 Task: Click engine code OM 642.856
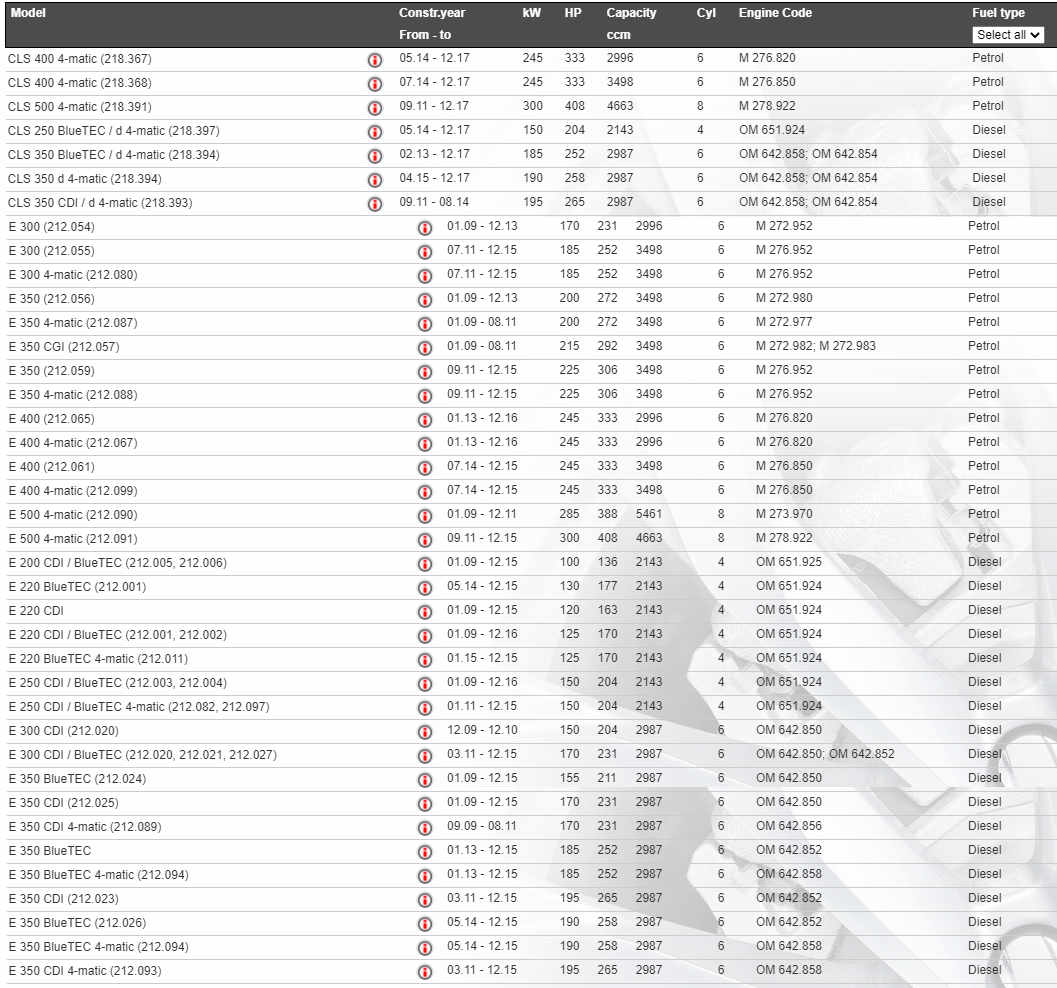(x=789, y=826)
